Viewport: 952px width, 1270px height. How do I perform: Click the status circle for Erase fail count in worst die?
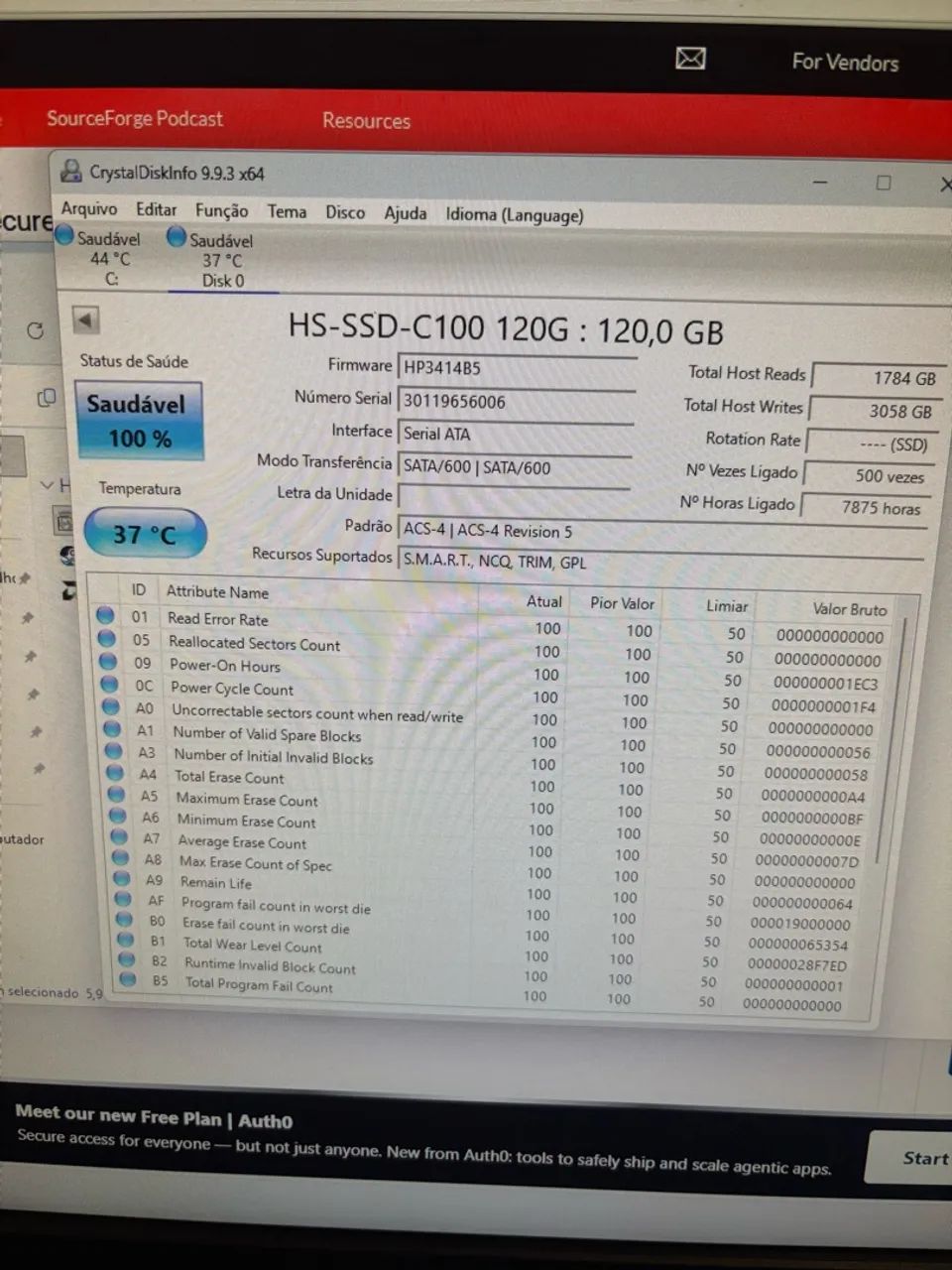click(x=125, y=920)
